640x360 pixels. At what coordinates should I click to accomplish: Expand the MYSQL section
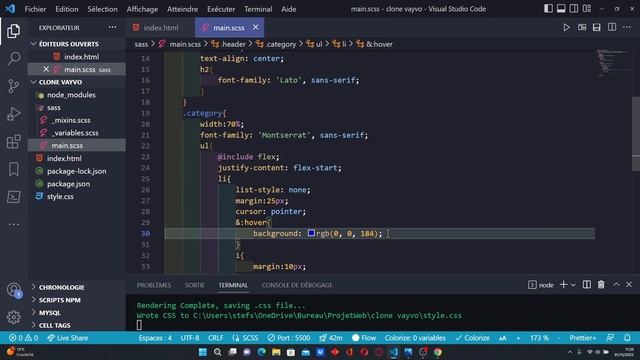pos(50,313)
